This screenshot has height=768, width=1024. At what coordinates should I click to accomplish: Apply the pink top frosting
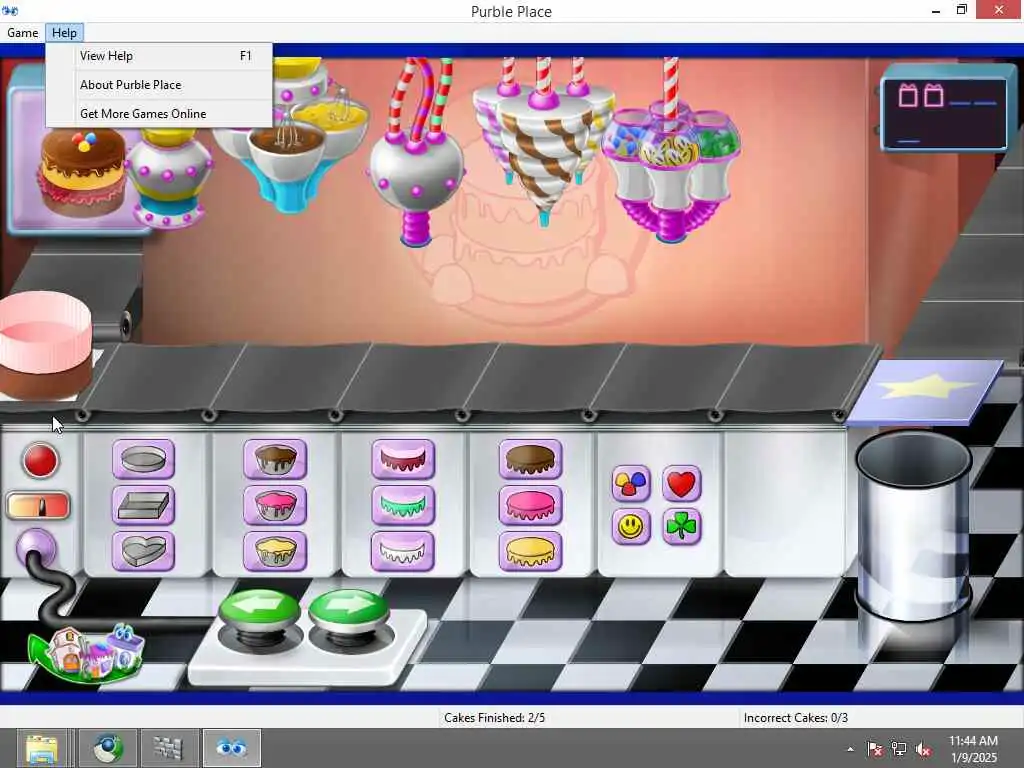pos(530,505)
